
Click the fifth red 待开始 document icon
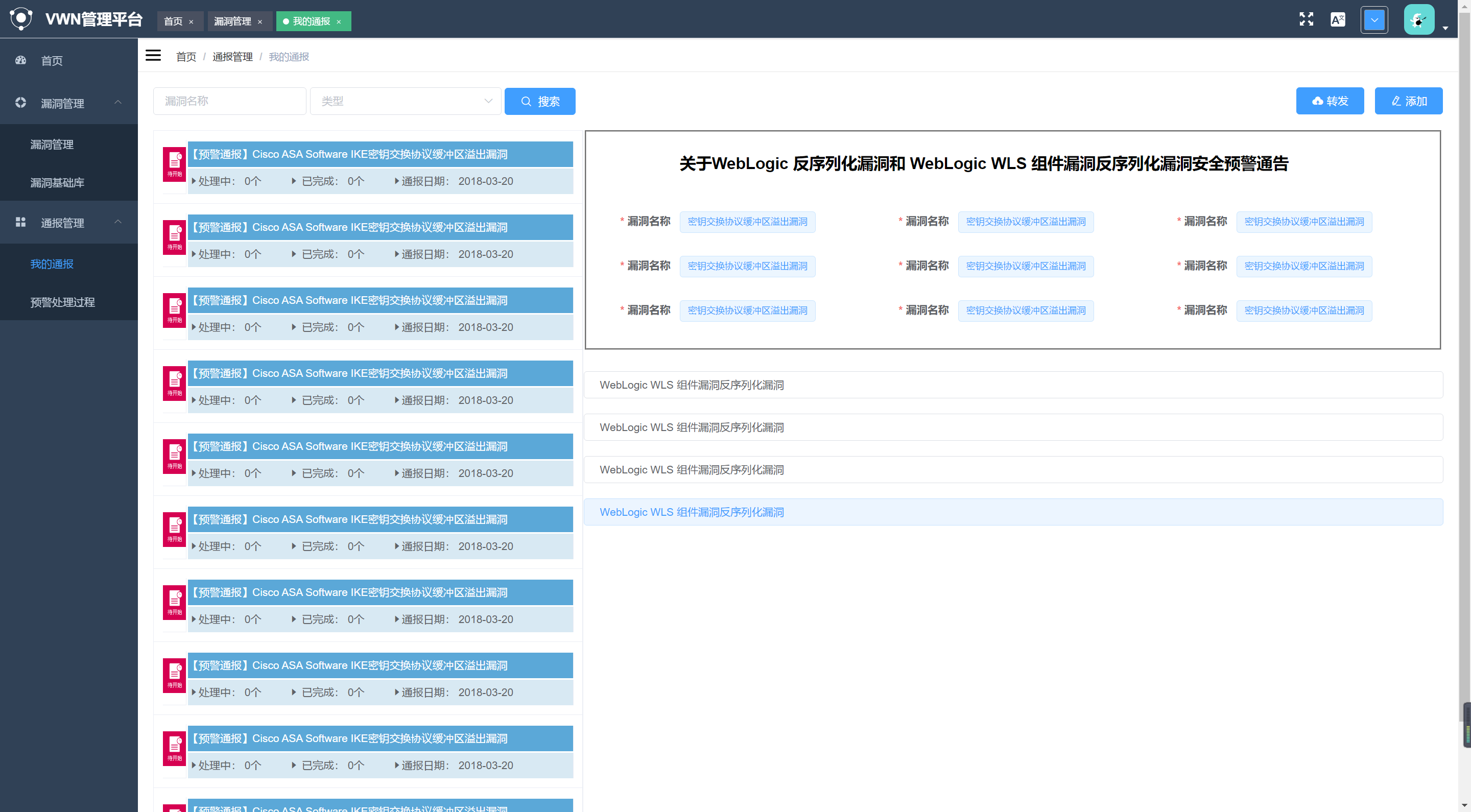pos(175,457)
